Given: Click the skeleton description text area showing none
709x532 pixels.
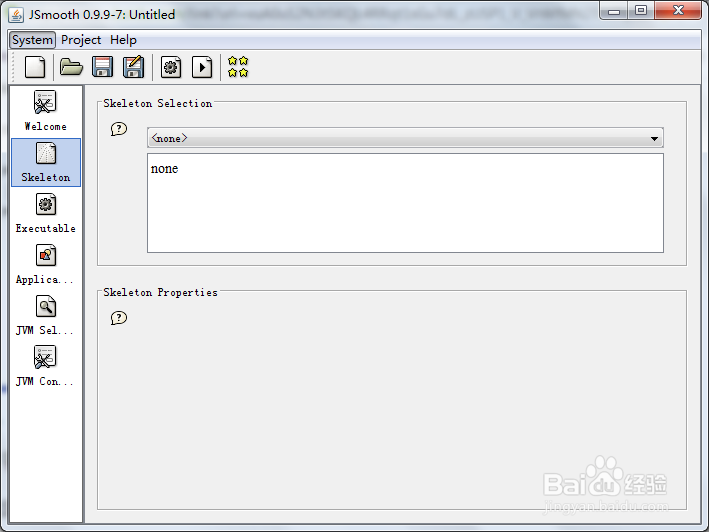Looking at the screenshot, I should click(x=405, y=203).
